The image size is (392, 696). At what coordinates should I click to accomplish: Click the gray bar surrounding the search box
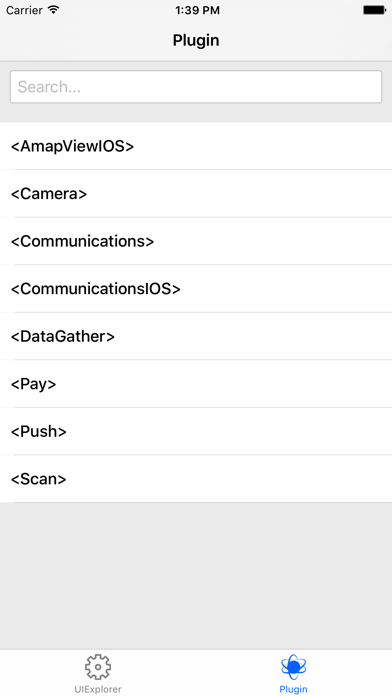(x=196, y=112)
